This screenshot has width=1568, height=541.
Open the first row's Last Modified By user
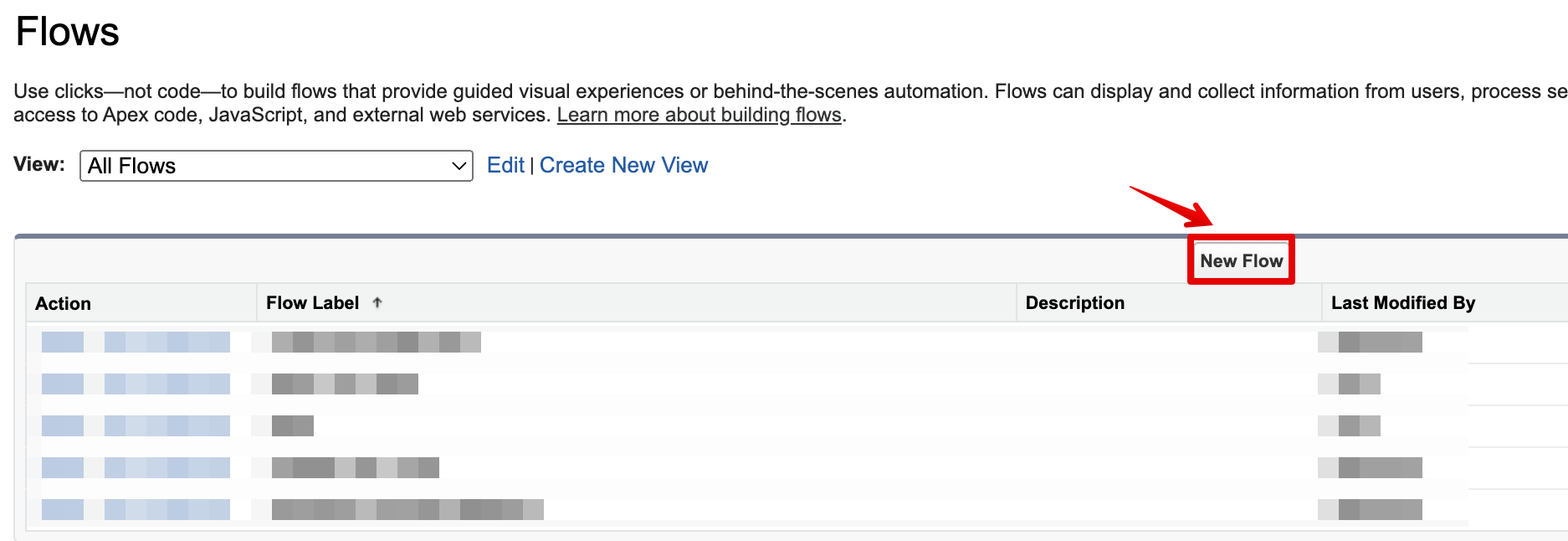1379,343
